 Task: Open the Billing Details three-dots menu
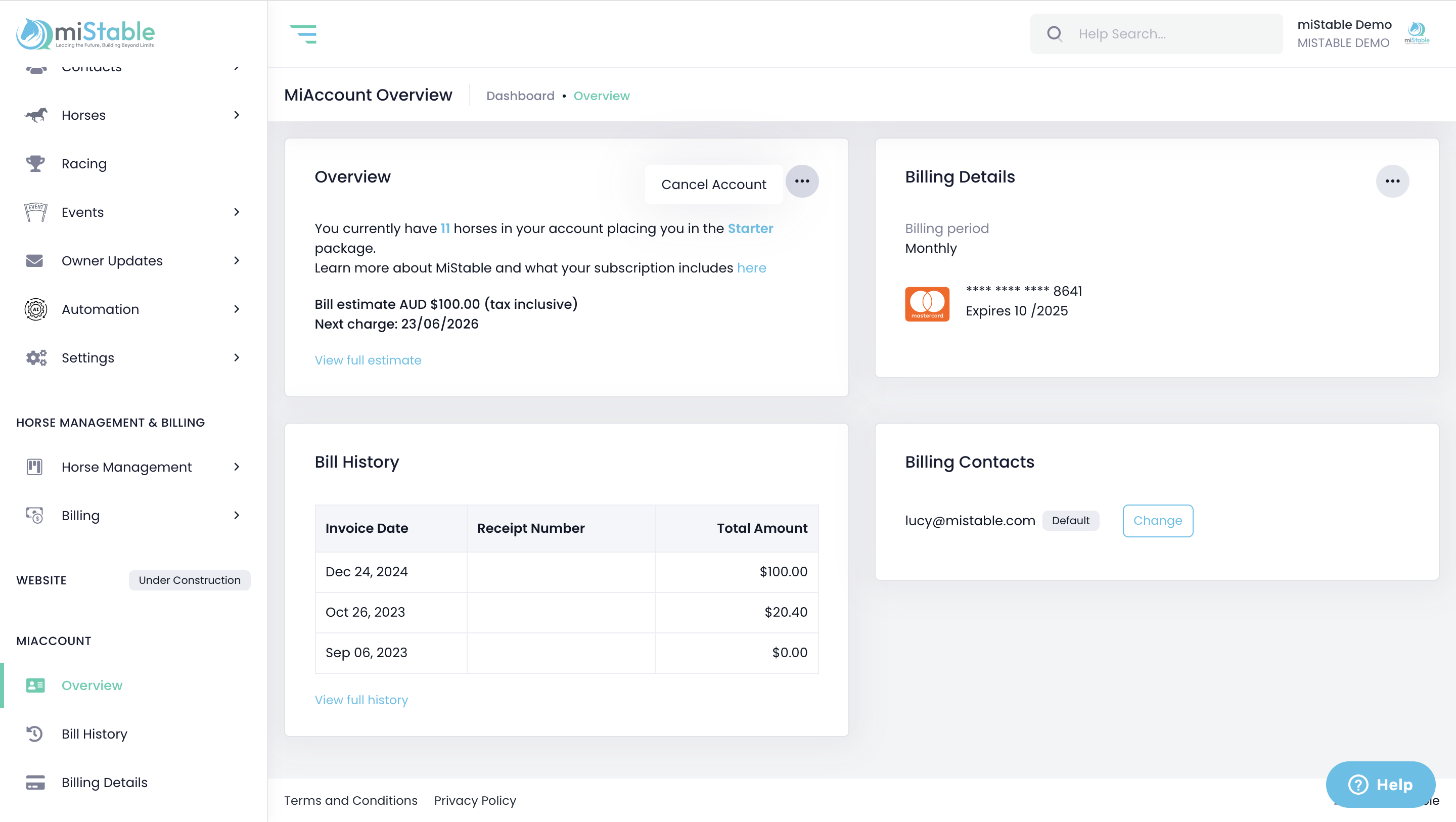tap(1392, 181)
